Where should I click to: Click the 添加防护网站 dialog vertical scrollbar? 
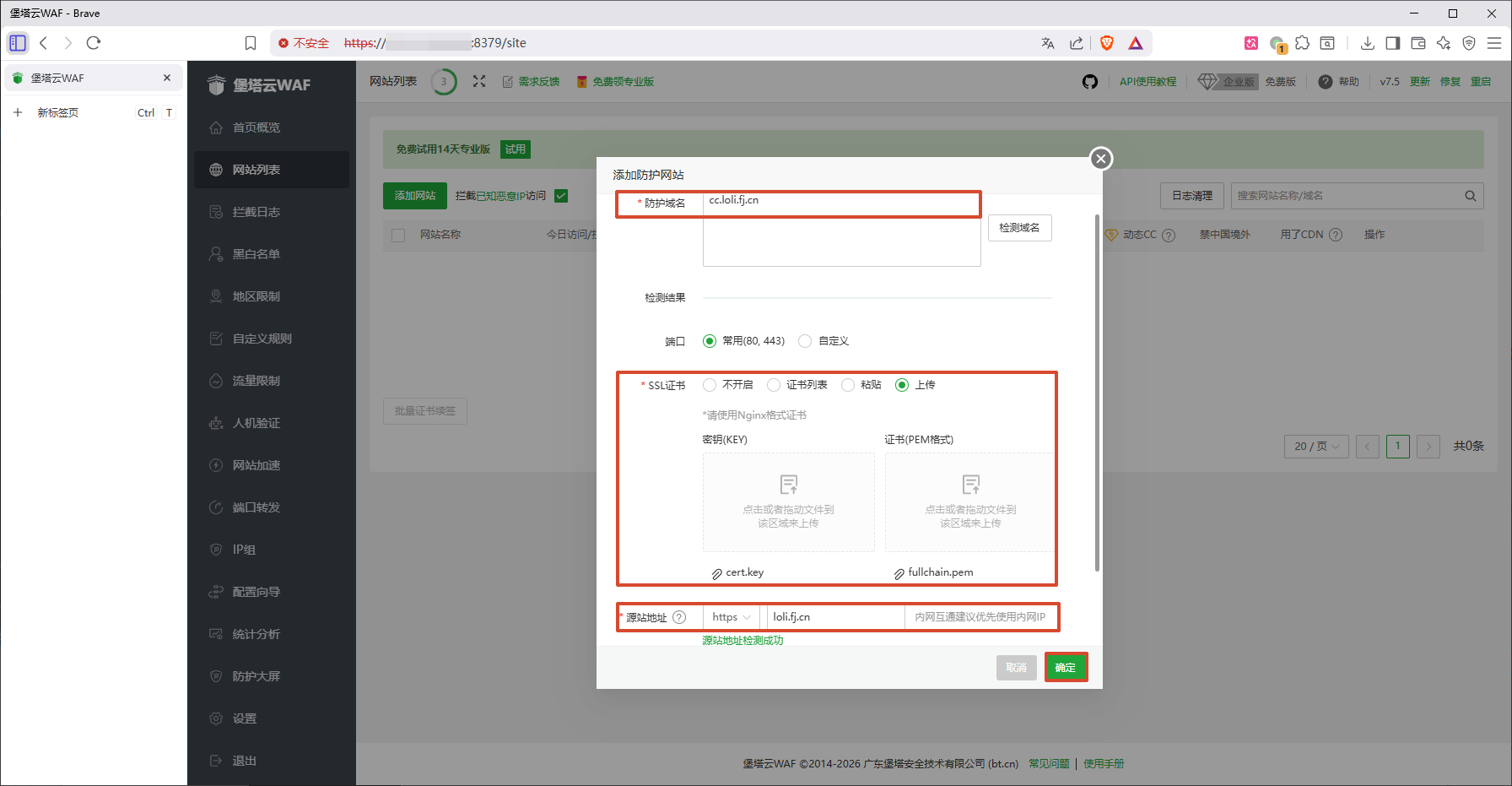tap(1097, 393)
